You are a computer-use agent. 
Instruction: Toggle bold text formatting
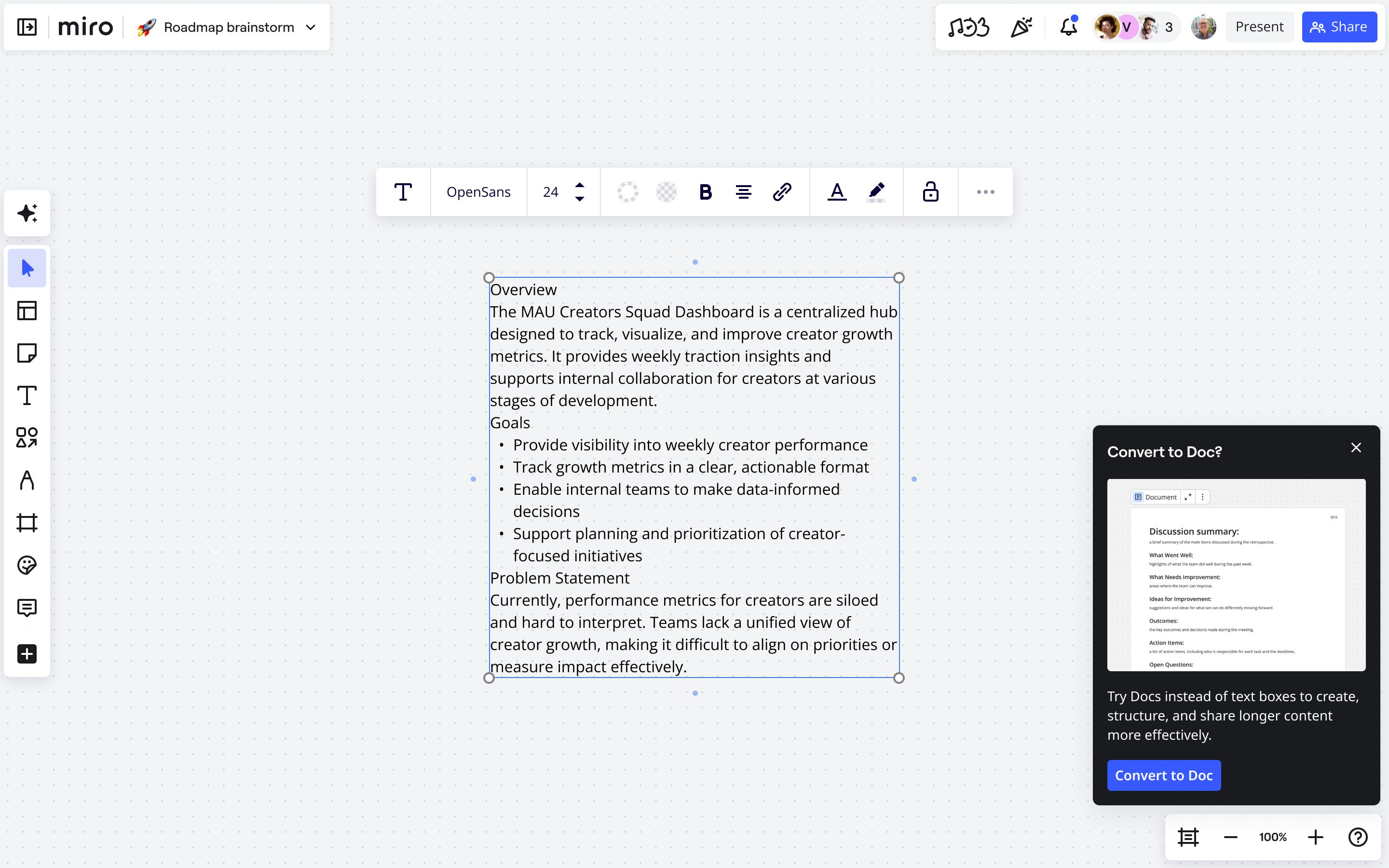click(706, 192)
